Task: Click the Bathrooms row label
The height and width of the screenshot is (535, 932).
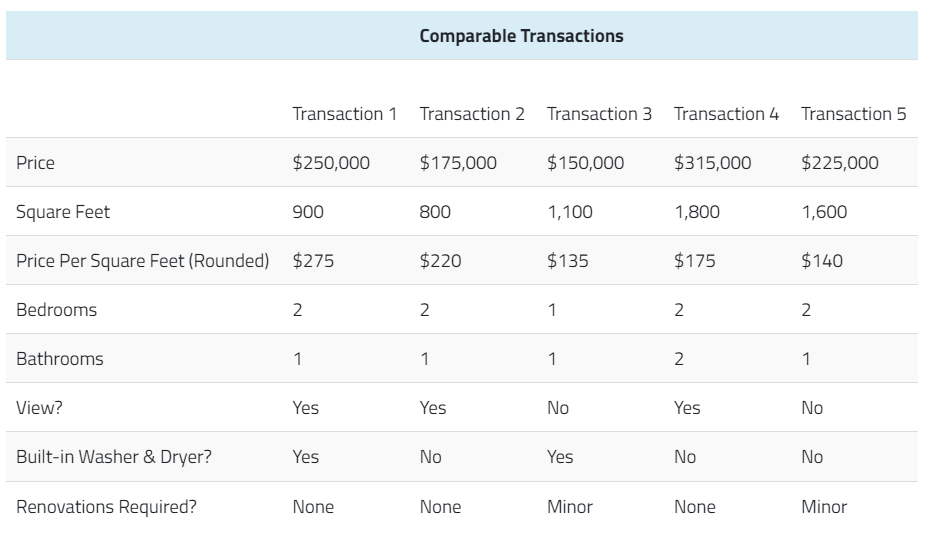Action: click(x=60, y=358)
